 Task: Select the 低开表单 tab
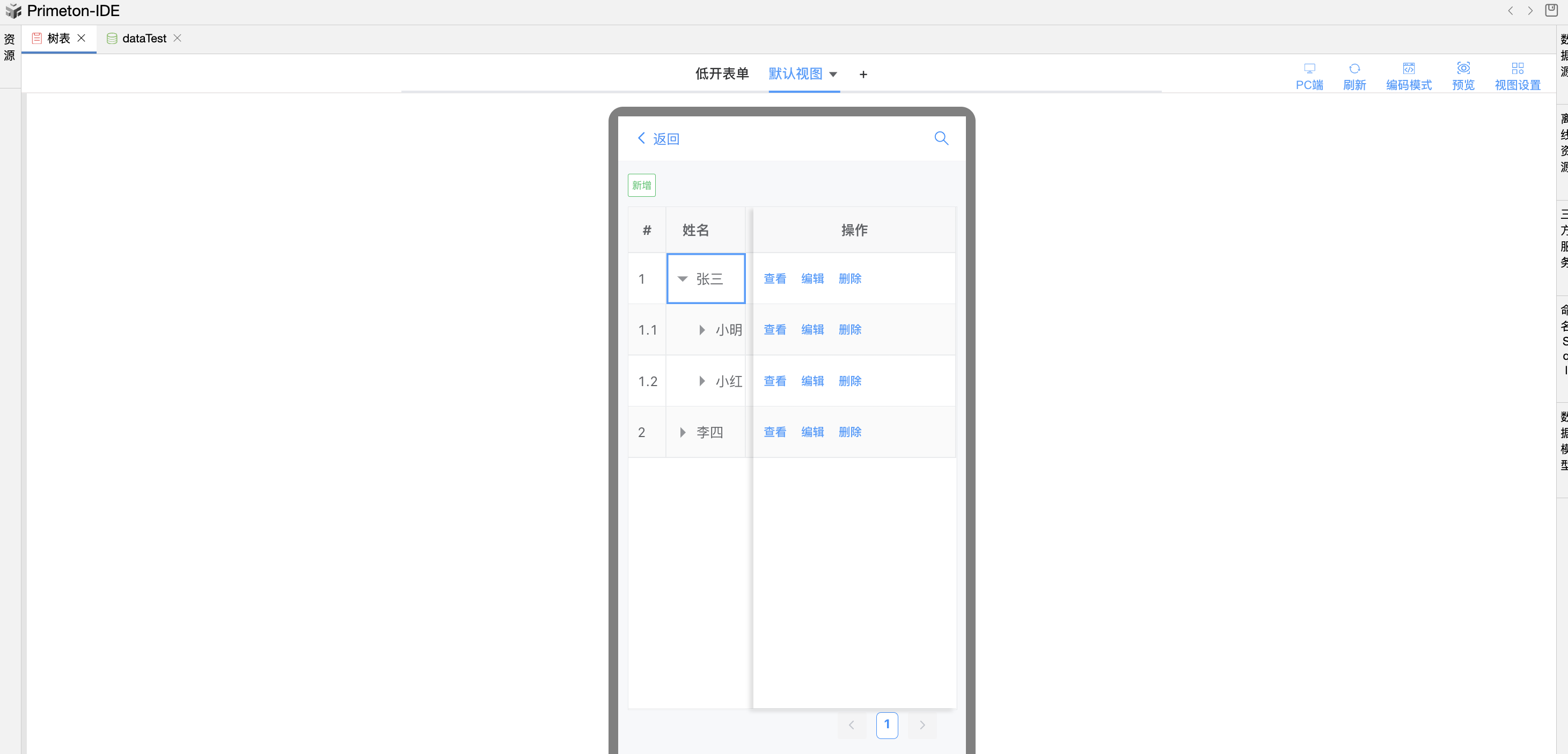[x=721, y=73]
